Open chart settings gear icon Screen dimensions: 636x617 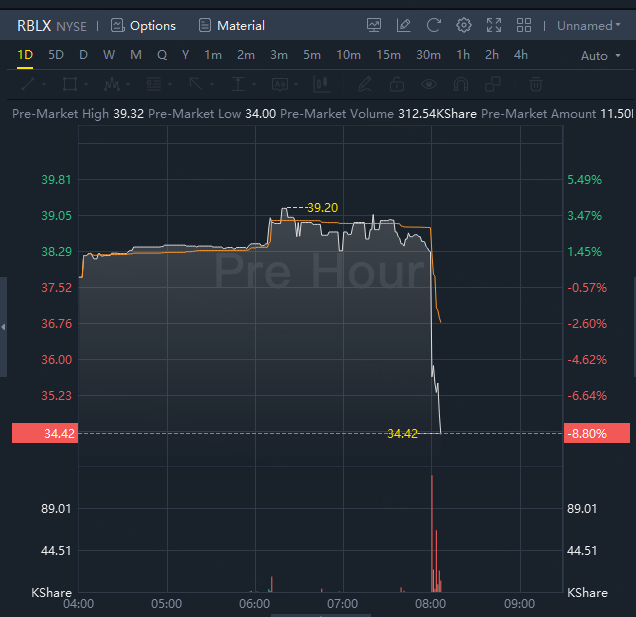(464, 25)
